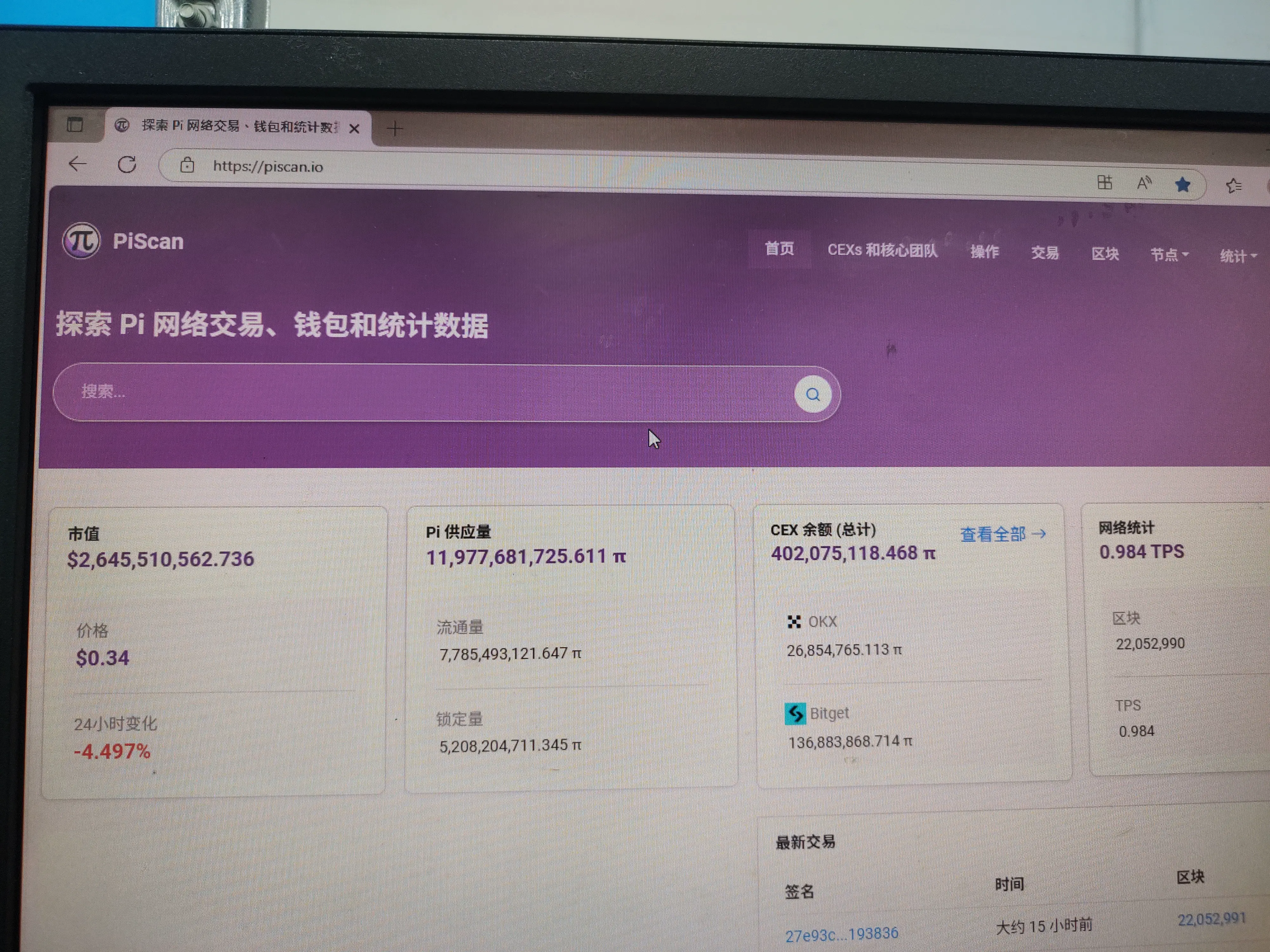Click circulating 7,785,493,121.647 value
This screenshot has height=952, width=1270.
pyautogui.click(x=511, y=654)
